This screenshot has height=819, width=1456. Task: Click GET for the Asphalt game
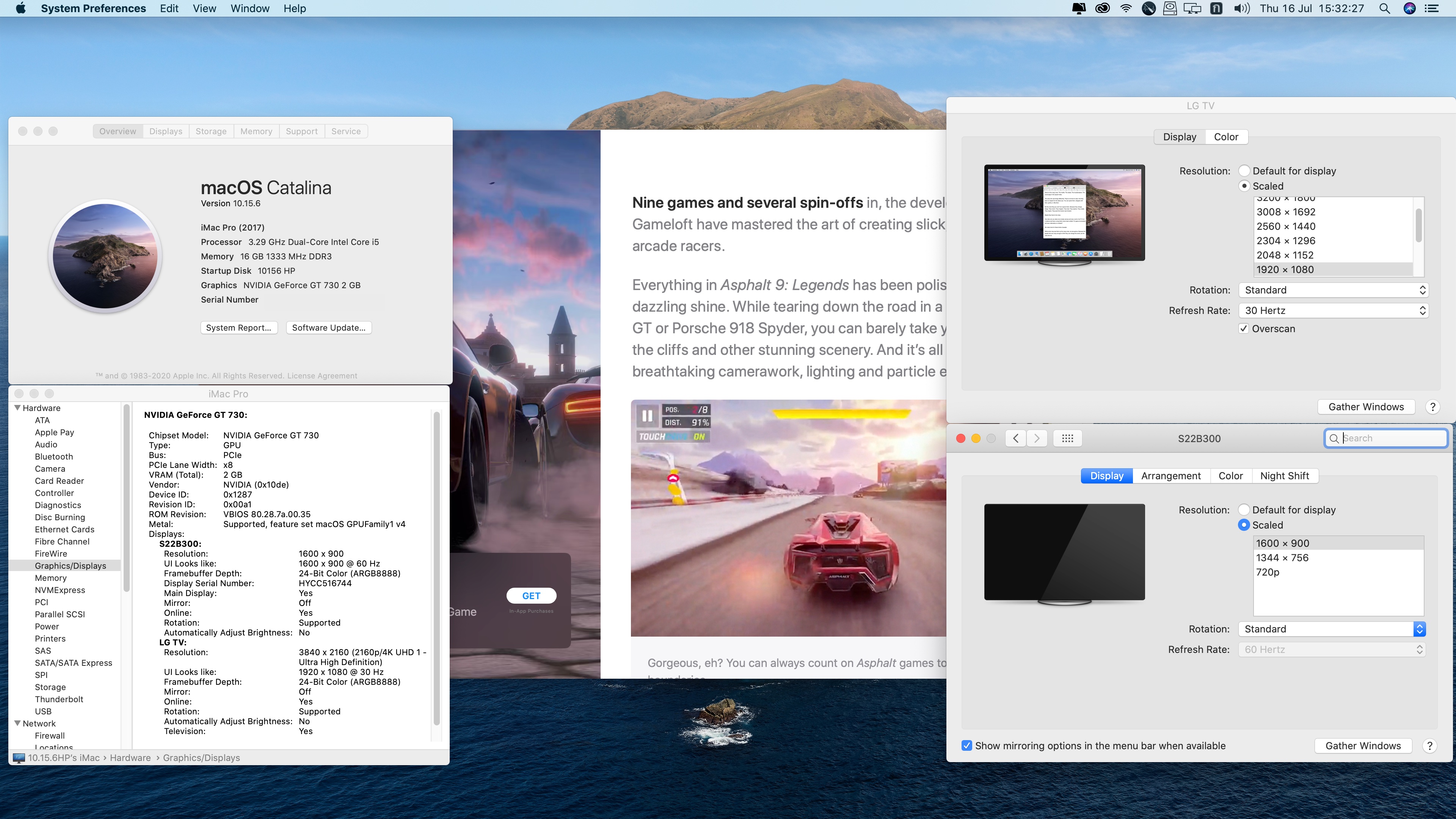(531, 596)
